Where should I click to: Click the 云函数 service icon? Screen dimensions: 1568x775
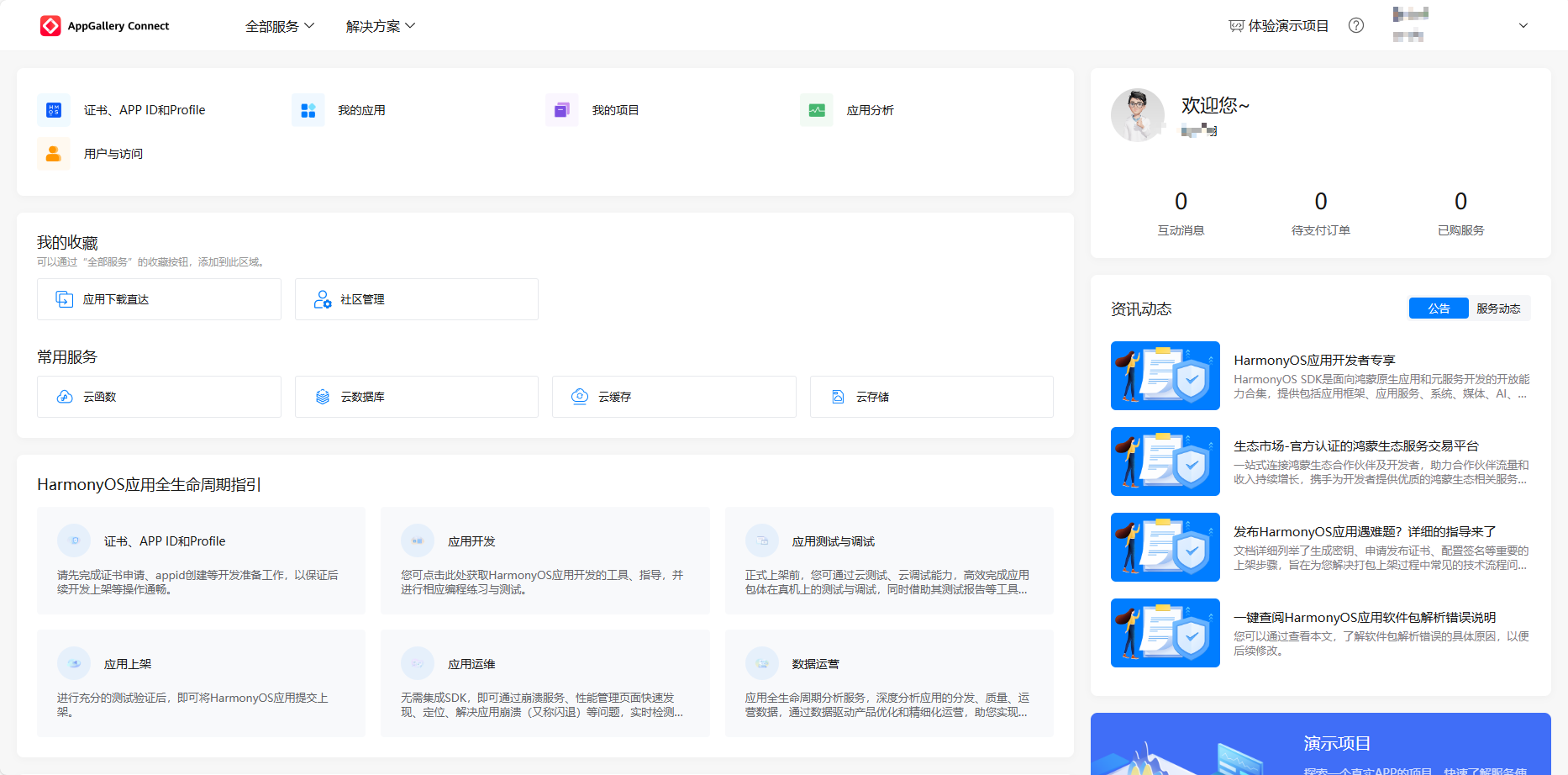(65, 397)
